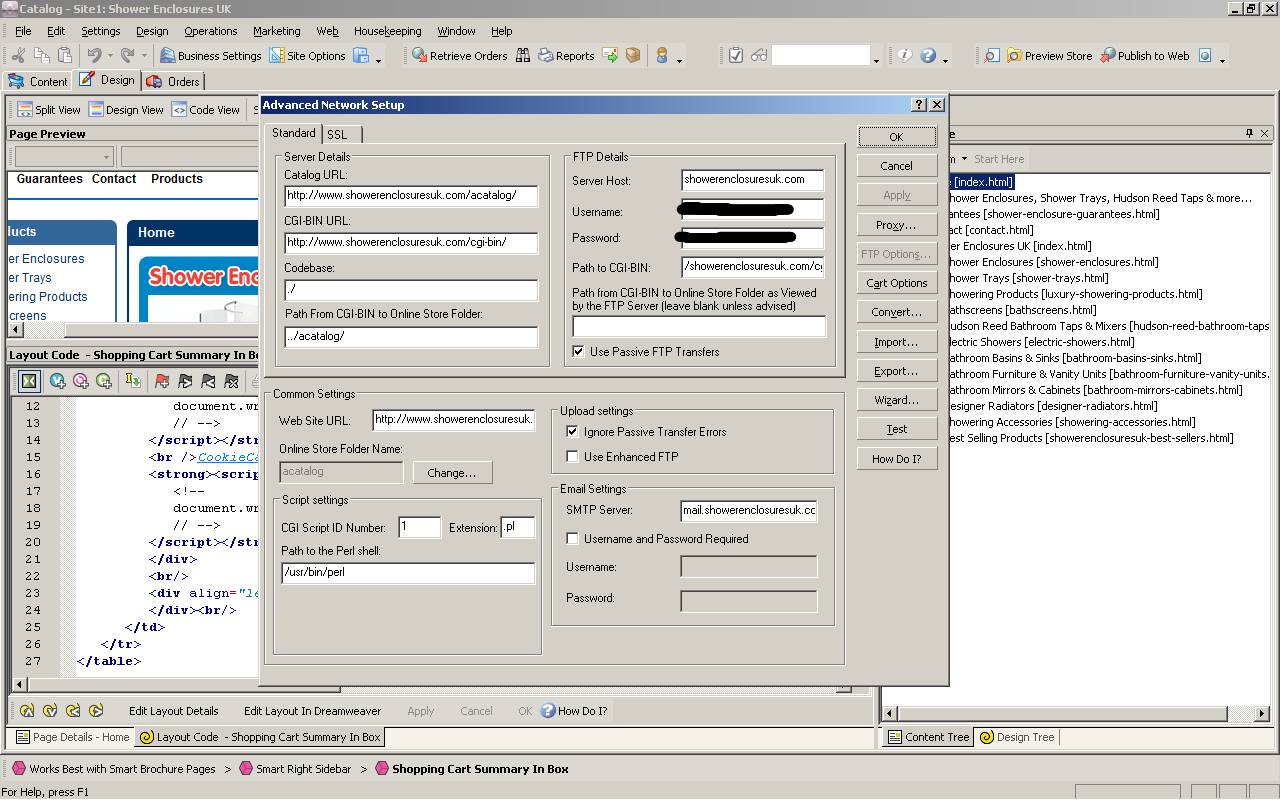Click into the Catalog URL field

(x=411, y=196)
